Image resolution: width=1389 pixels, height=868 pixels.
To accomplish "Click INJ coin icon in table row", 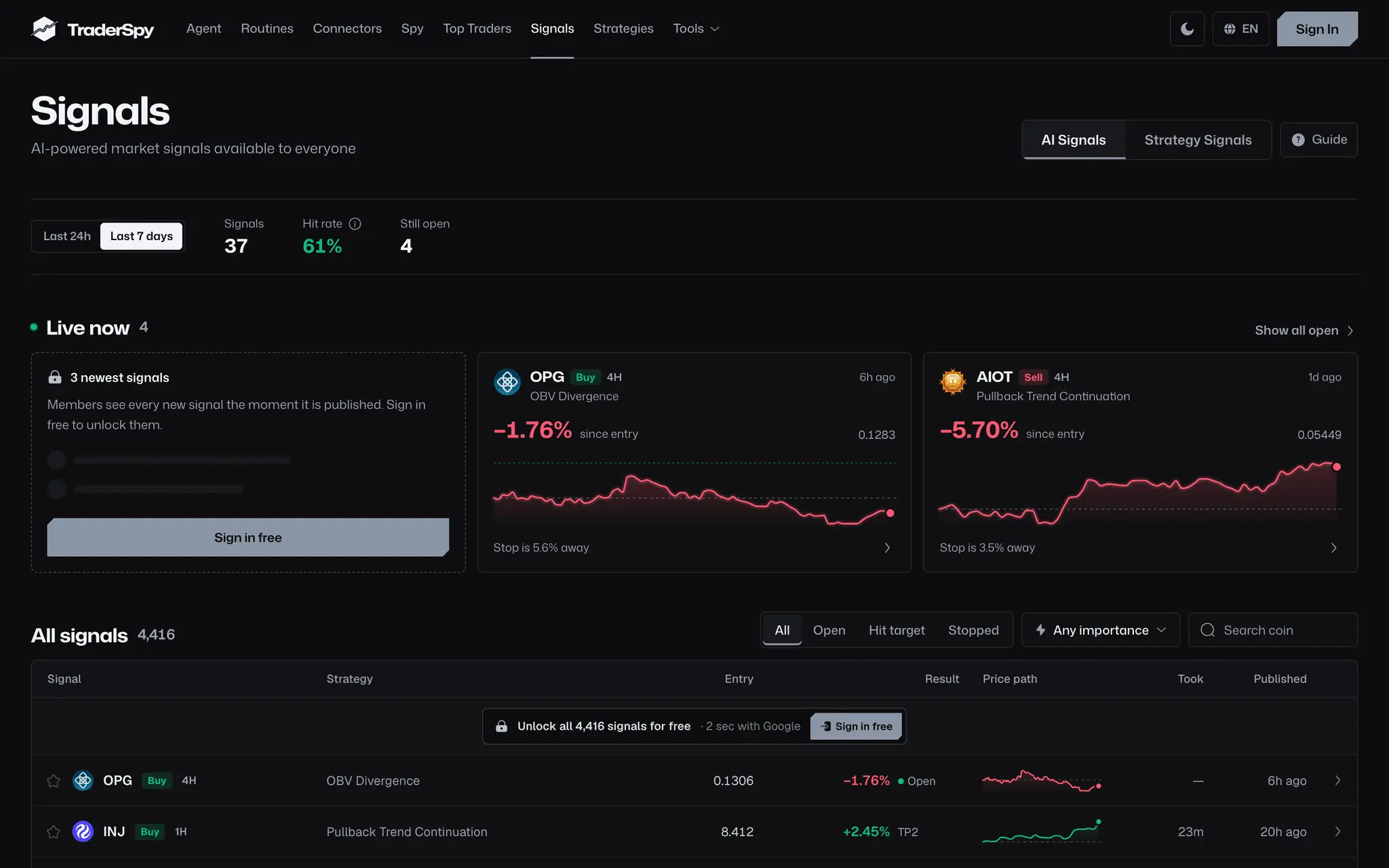I will 83,831.
